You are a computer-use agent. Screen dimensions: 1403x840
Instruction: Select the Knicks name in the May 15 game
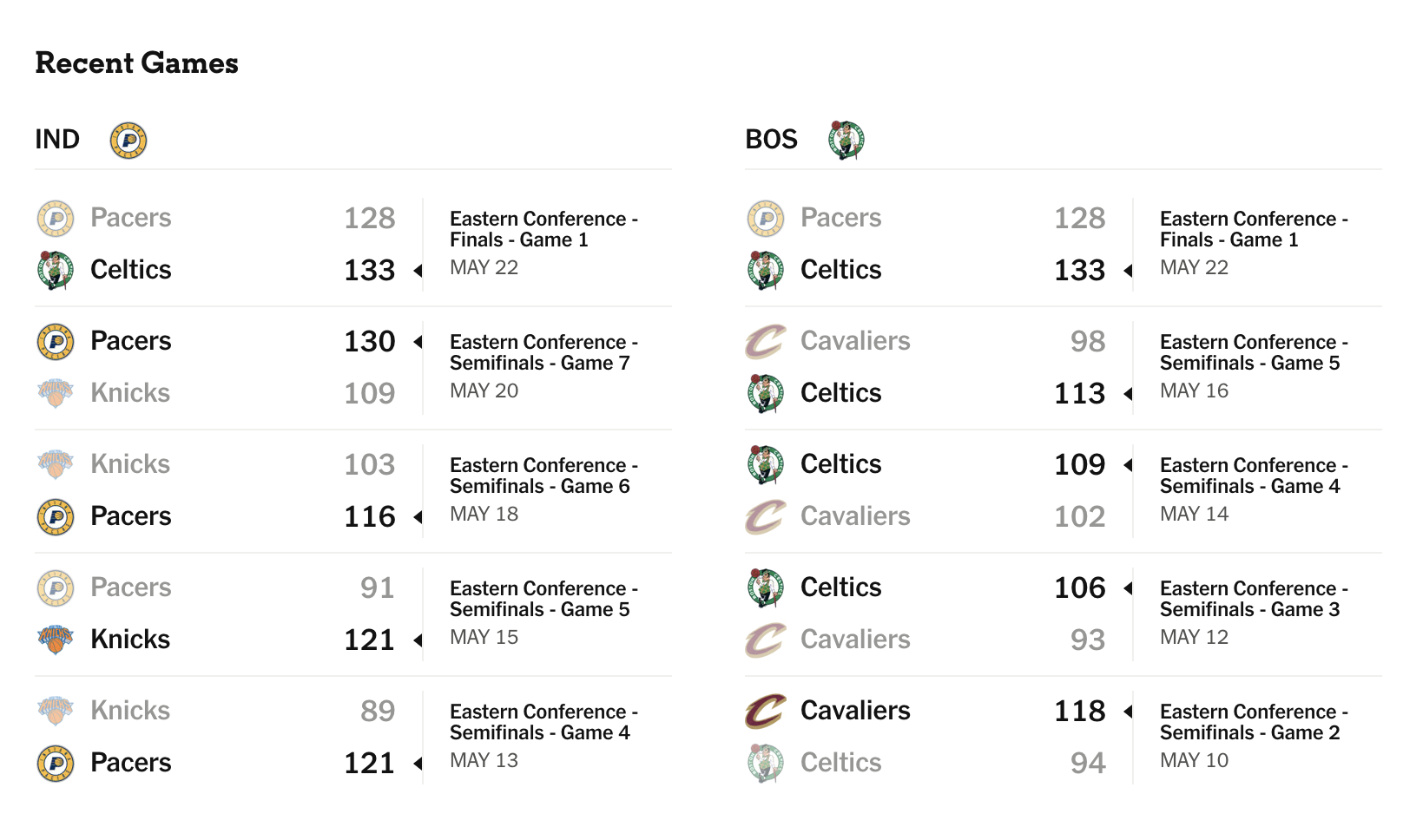(x=130, y=640)
